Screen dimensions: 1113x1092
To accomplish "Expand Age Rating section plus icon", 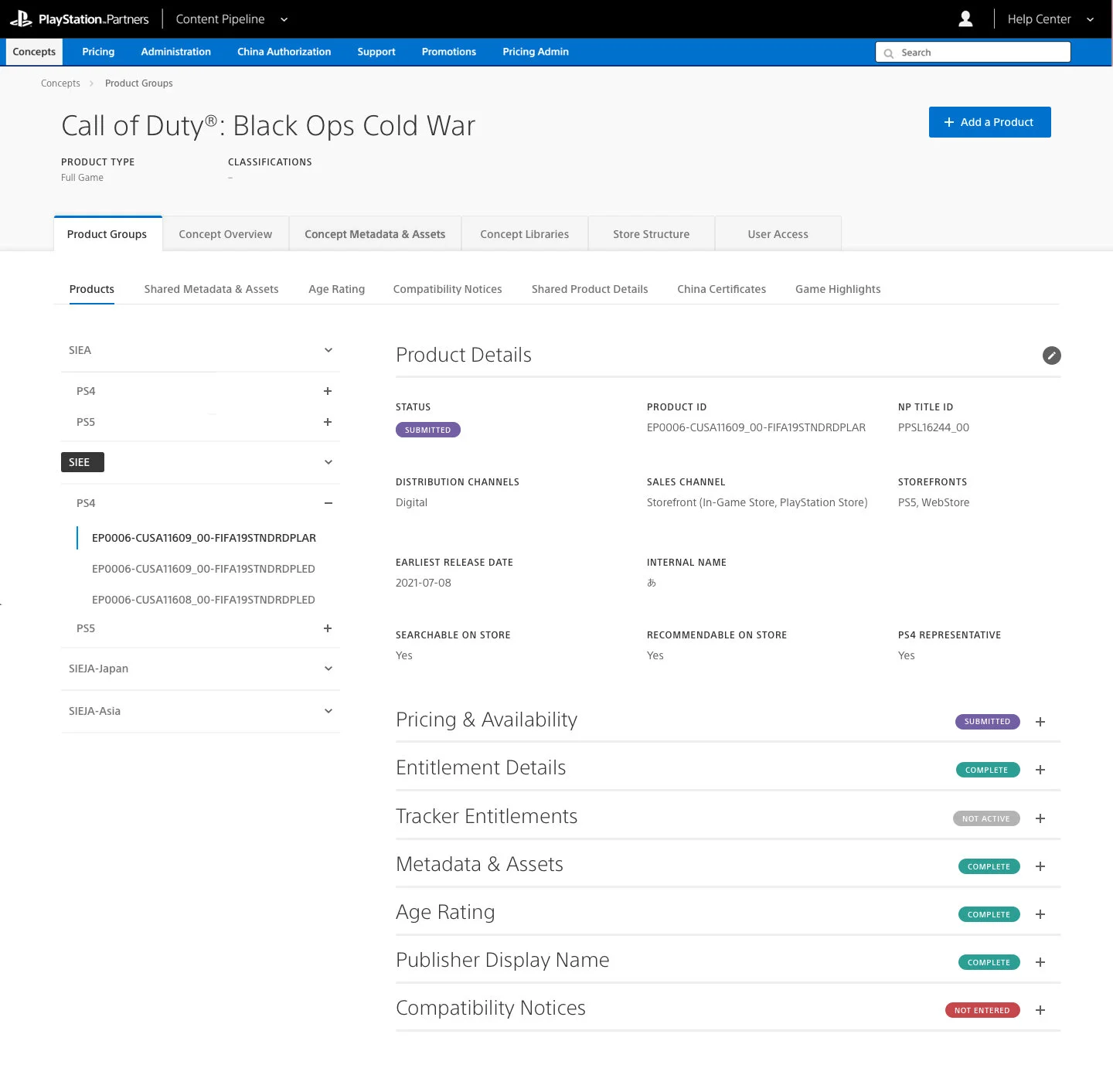I will [x=1040, y=914].
